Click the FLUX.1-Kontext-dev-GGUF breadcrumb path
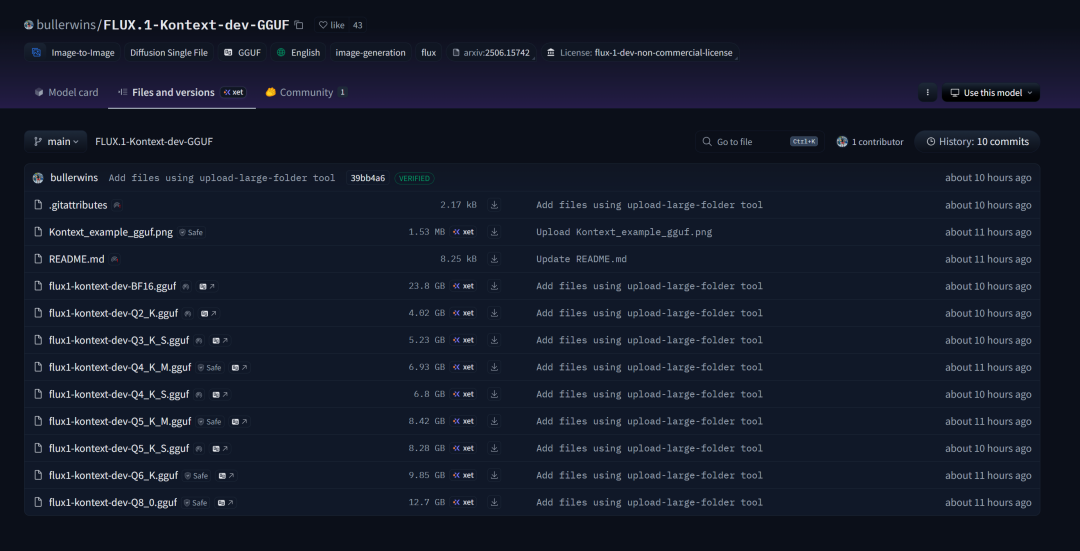1080x551 pixels. click(154, 141)
